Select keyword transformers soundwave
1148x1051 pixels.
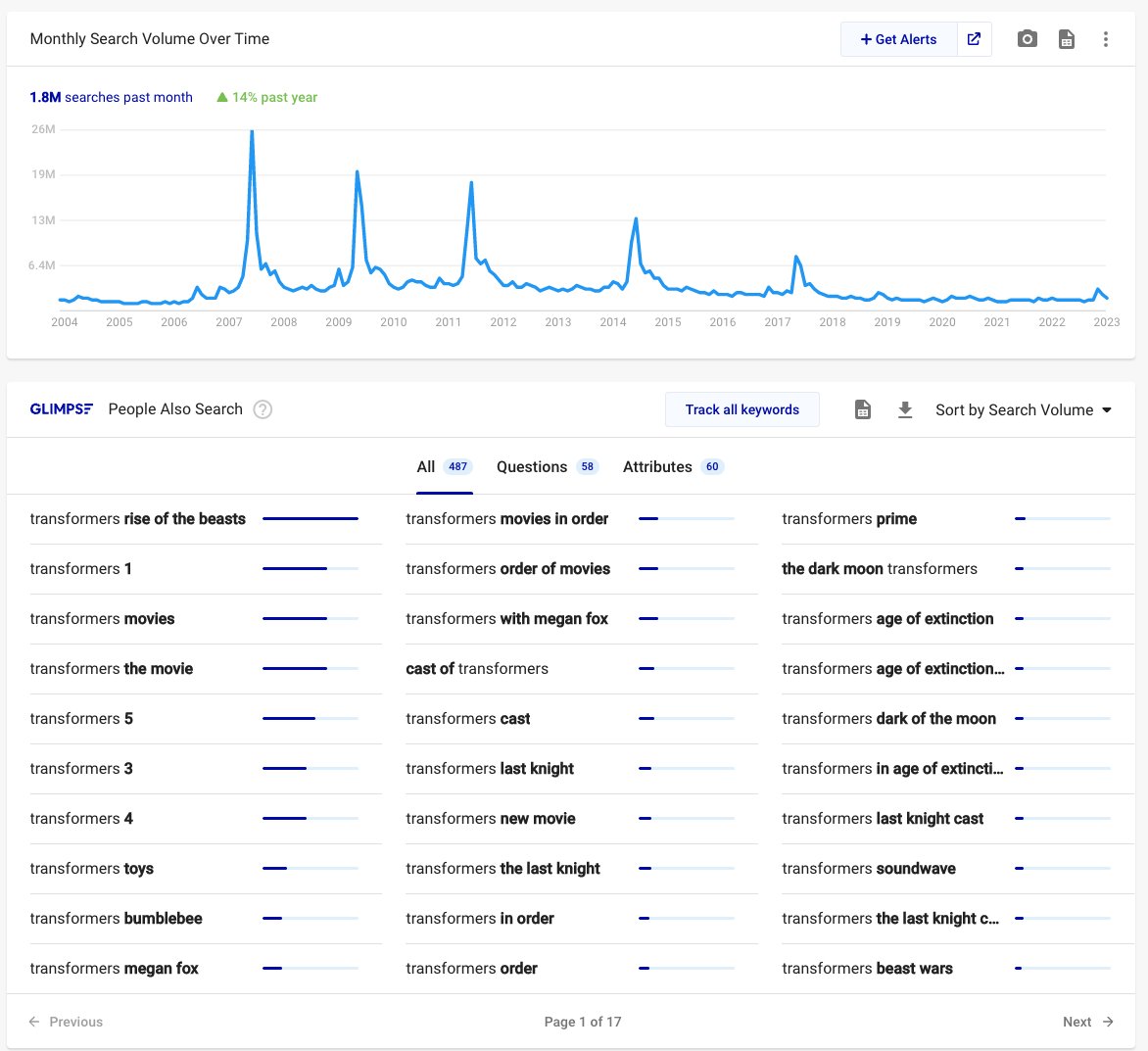[868, 868]
